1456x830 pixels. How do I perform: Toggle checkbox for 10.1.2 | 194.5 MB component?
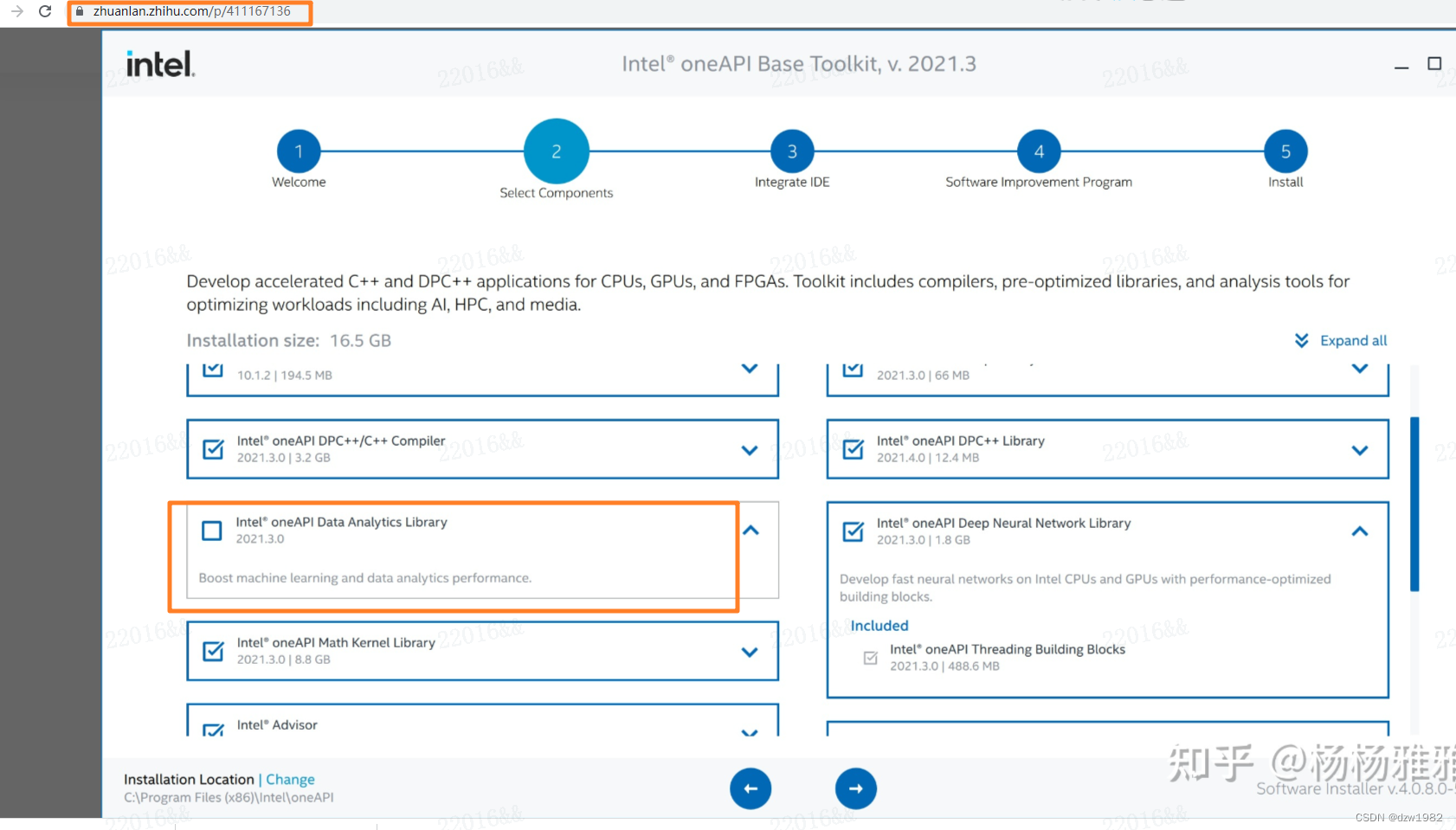[x=213, y=370]
